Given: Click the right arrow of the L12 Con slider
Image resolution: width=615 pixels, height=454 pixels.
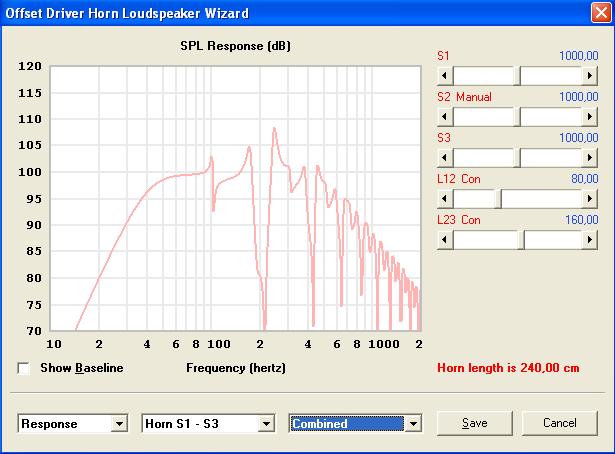Looking at the screenshot, I should 590,199.
